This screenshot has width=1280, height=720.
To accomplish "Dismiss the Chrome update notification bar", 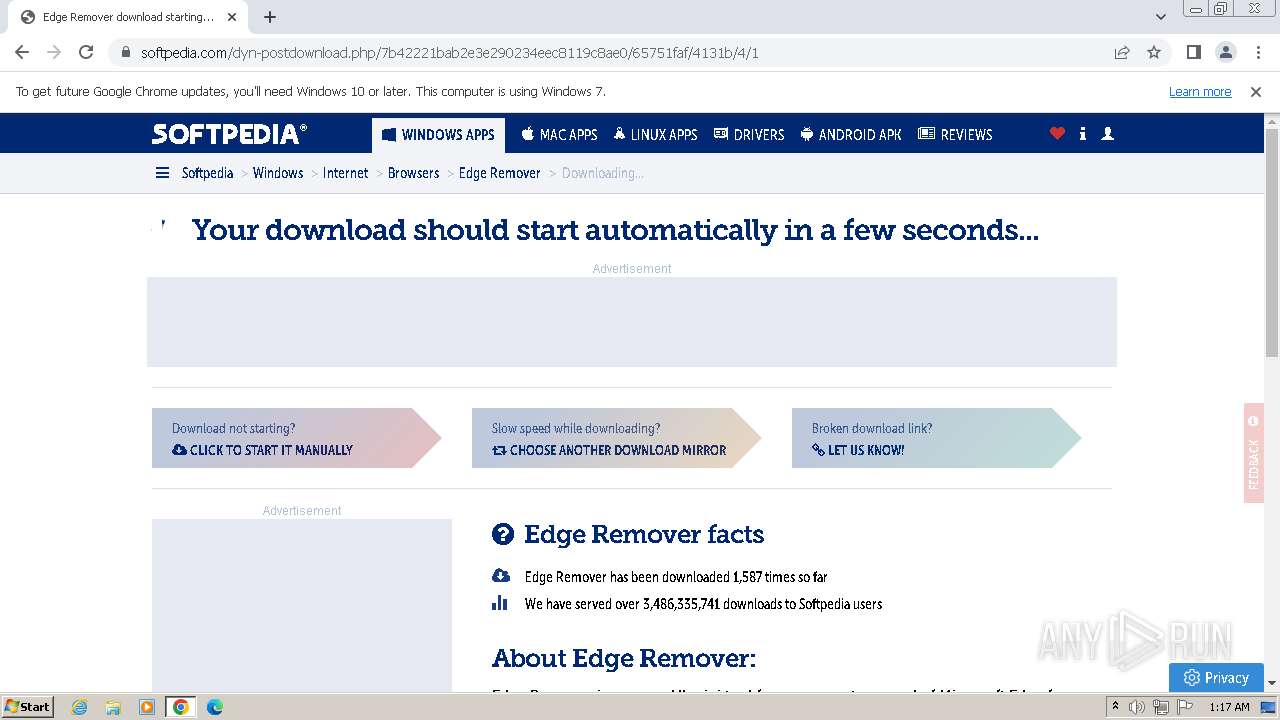I will click(x=1256, y=91).
